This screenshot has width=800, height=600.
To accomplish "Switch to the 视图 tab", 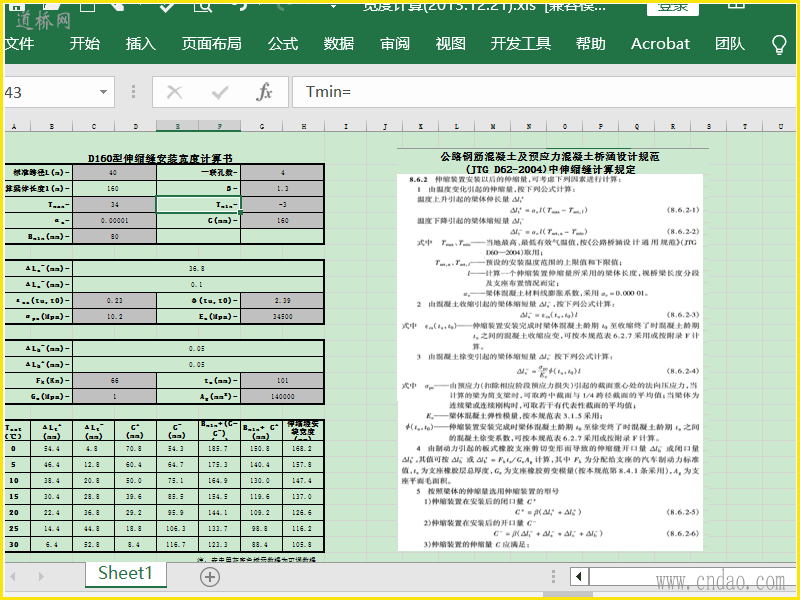I will (451, 44).
